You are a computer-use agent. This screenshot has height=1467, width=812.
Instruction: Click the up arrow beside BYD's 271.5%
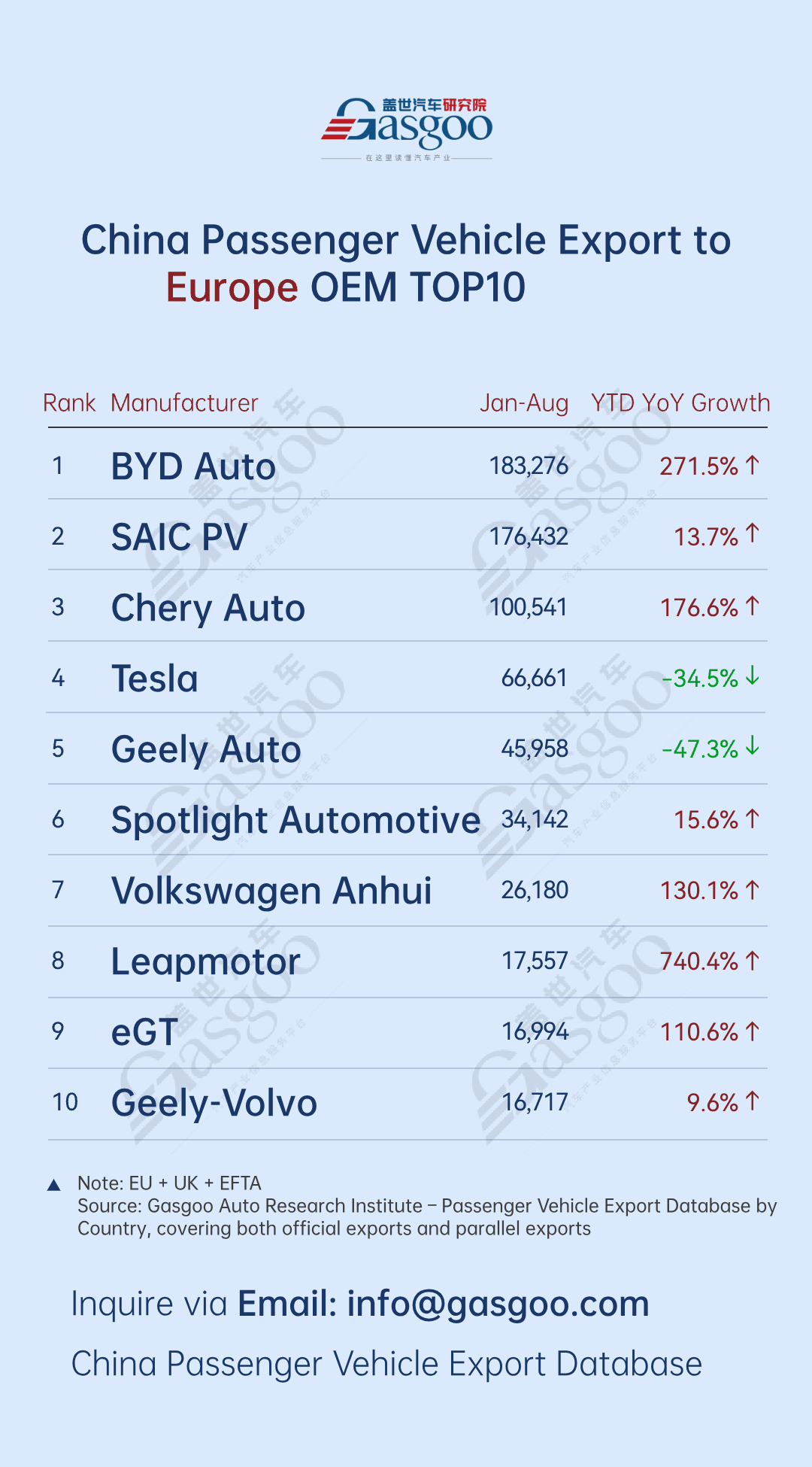[753, 465]
